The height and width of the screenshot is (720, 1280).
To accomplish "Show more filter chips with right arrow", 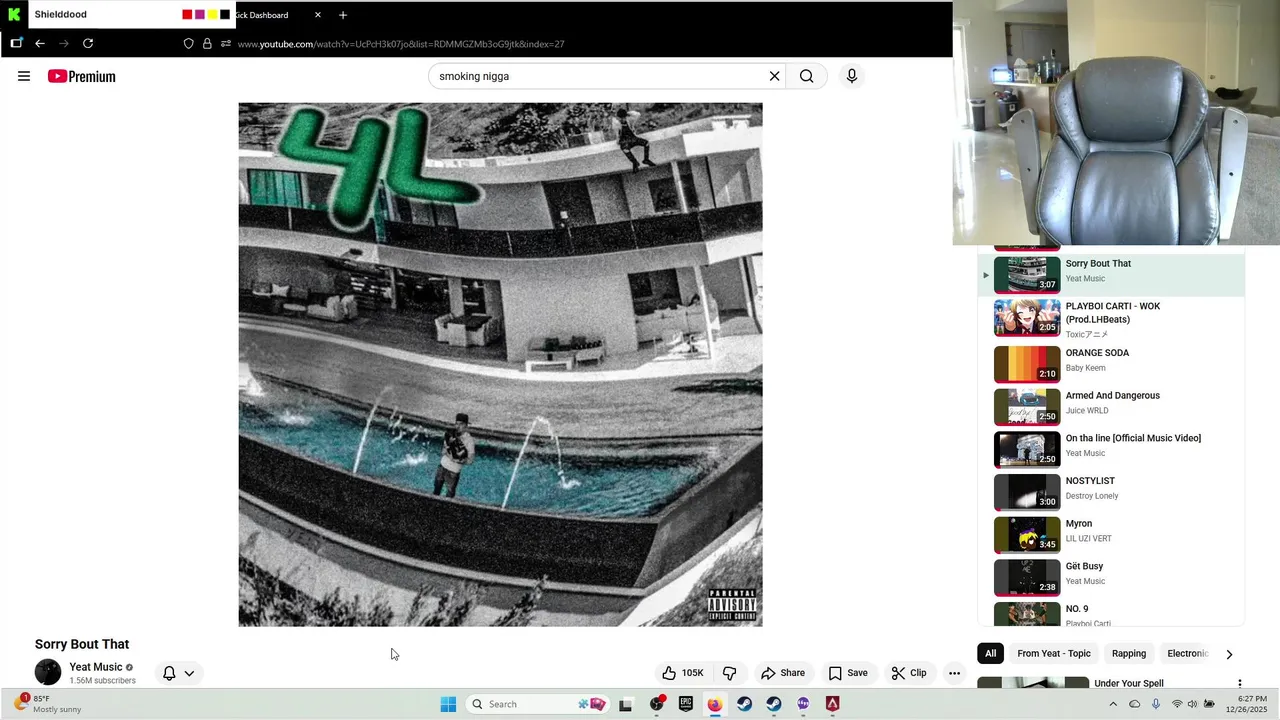I will [x=1229, y=654].
